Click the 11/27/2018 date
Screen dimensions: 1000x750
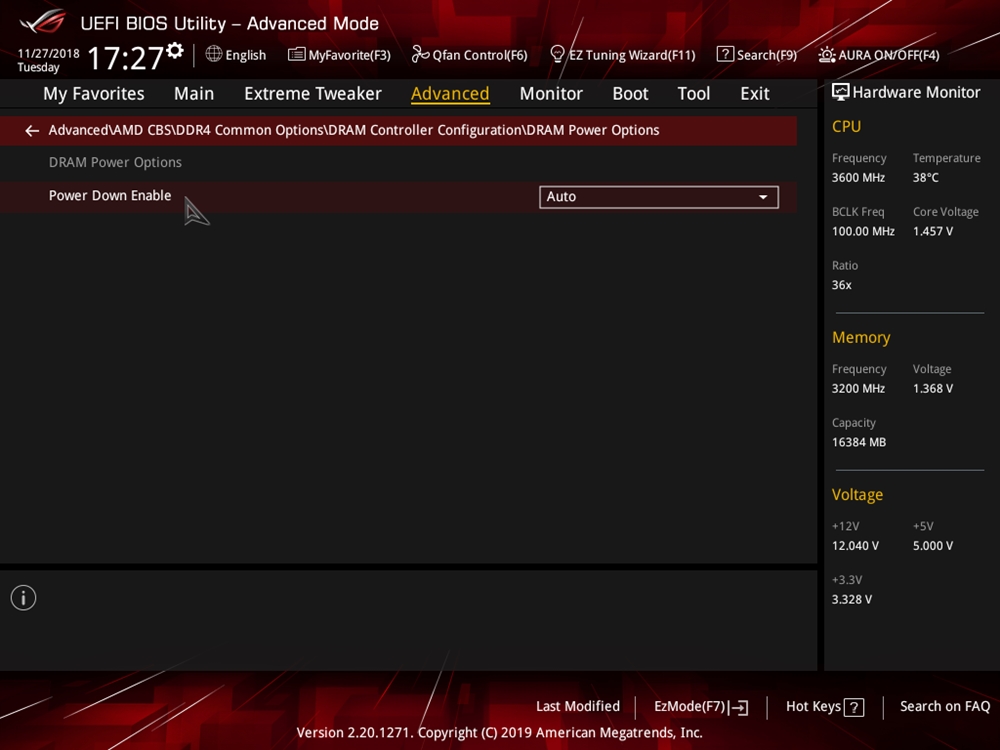click(48, 54)
